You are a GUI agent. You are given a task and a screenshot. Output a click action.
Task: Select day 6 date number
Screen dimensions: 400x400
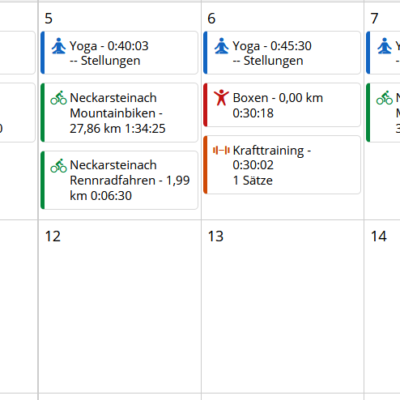[212, 18]
